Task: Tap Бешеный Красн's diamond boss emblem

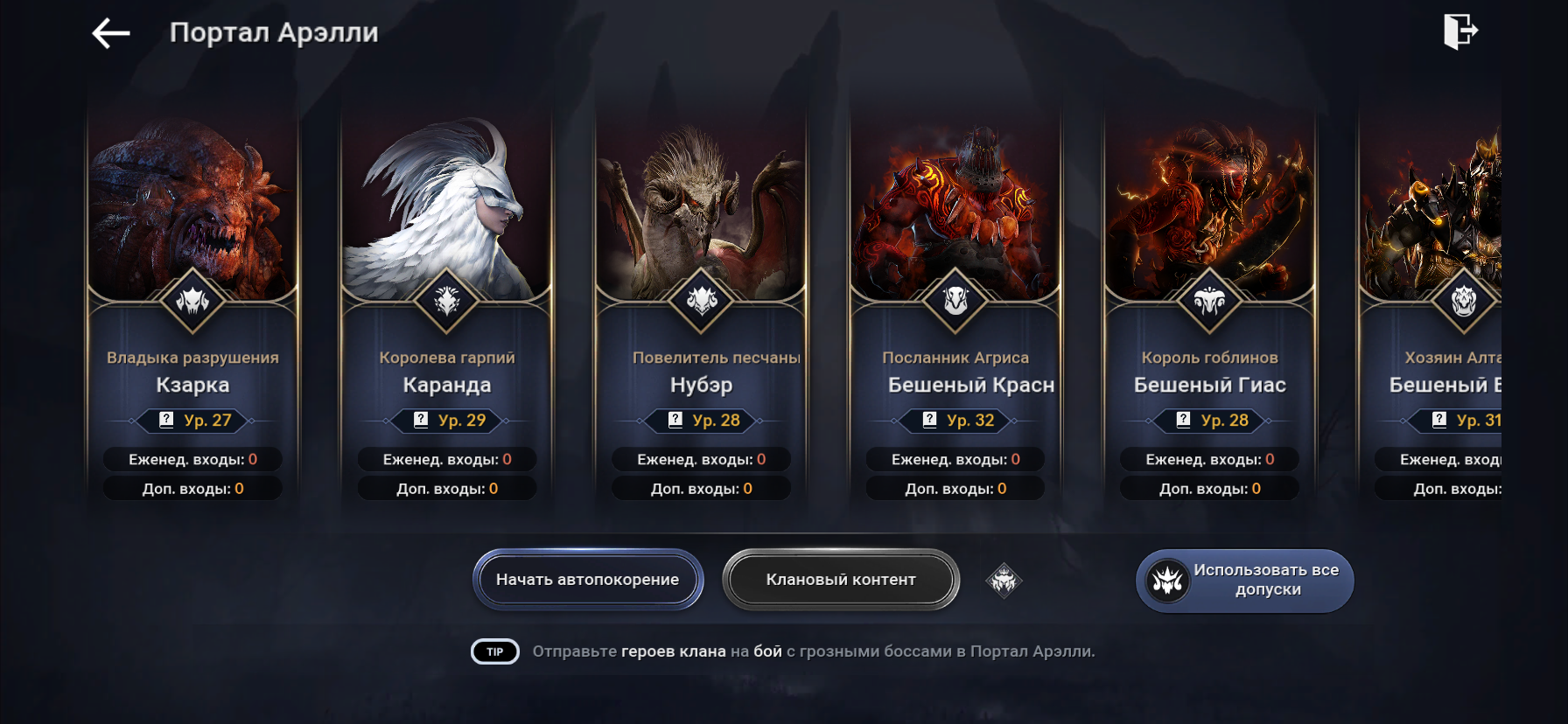Action: pos(955,301)
